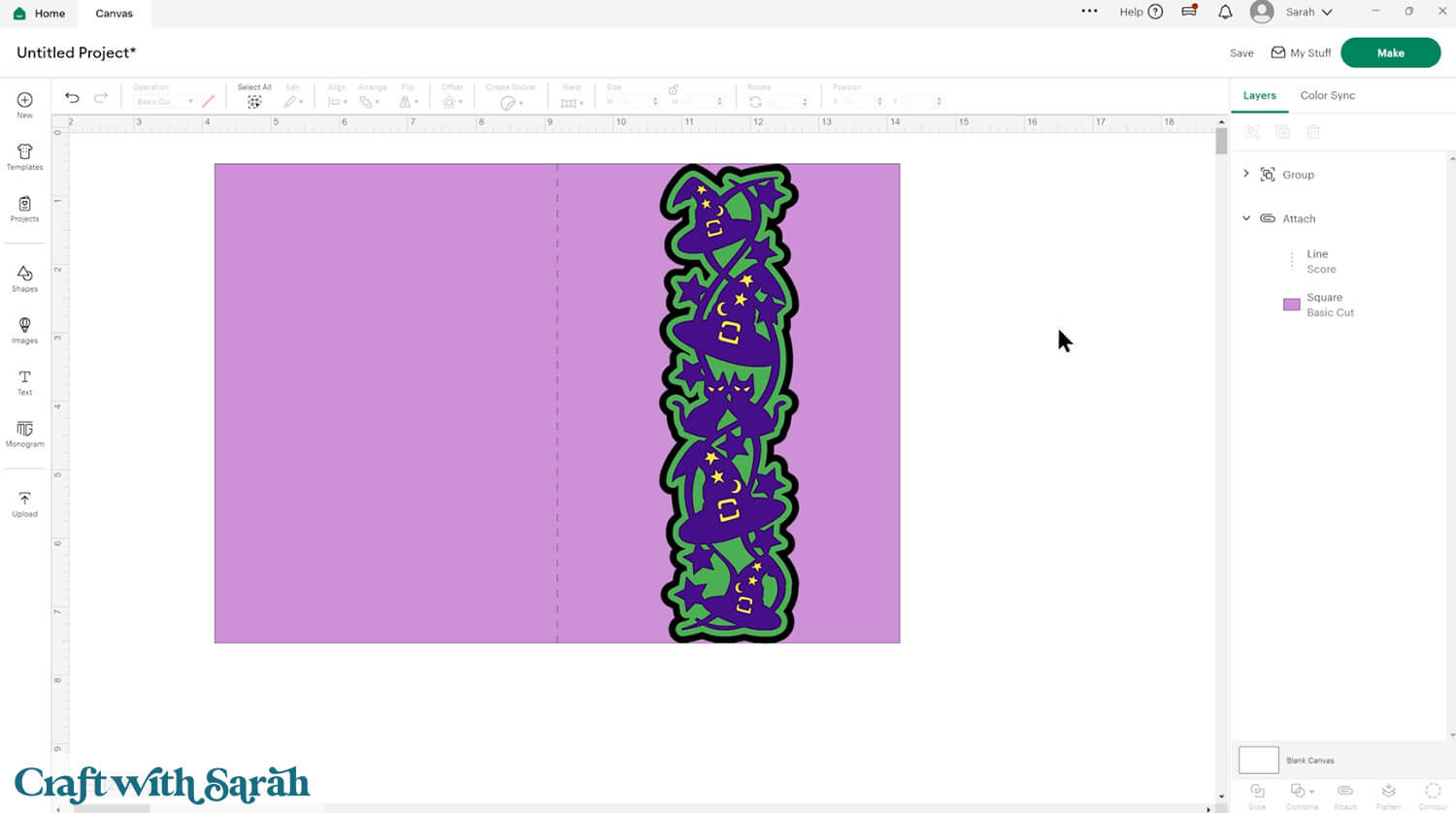Open the Sarah account dropdown
The image size is (1456, 813).
pyautogui.click(x=1307, y=13)
